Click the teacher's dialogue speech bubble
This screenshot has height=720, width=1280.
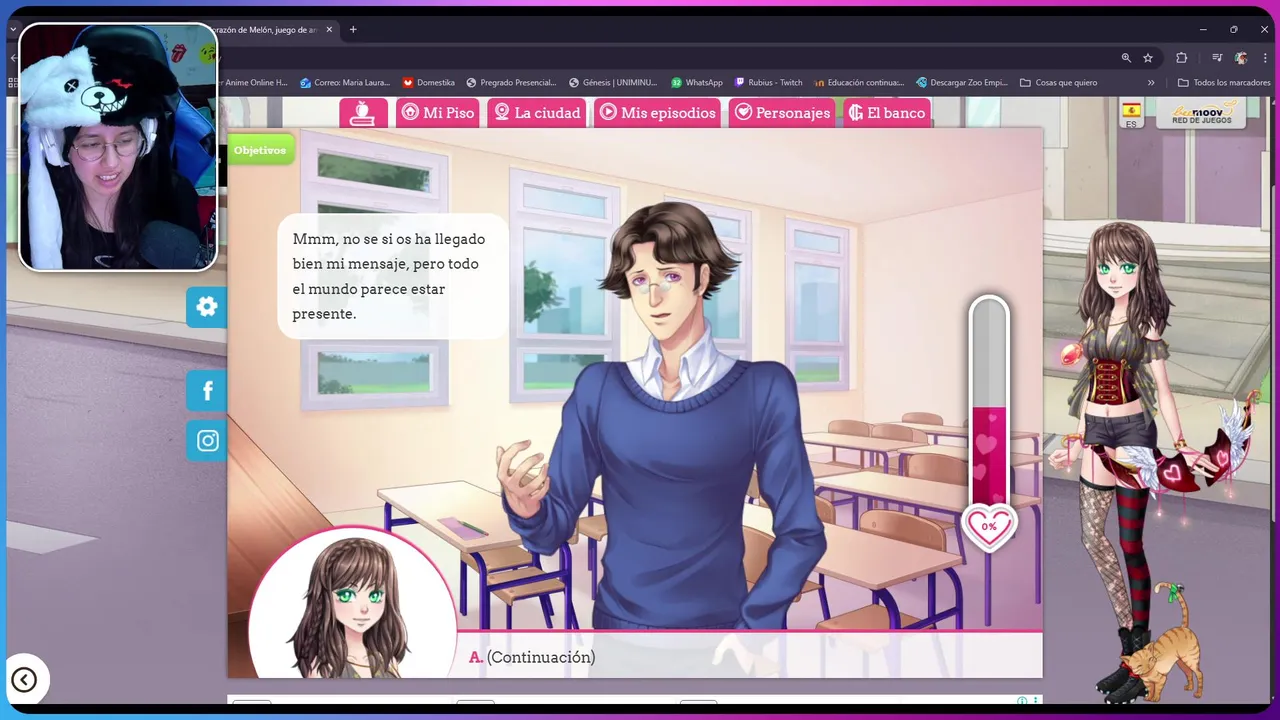click(393, 276)
